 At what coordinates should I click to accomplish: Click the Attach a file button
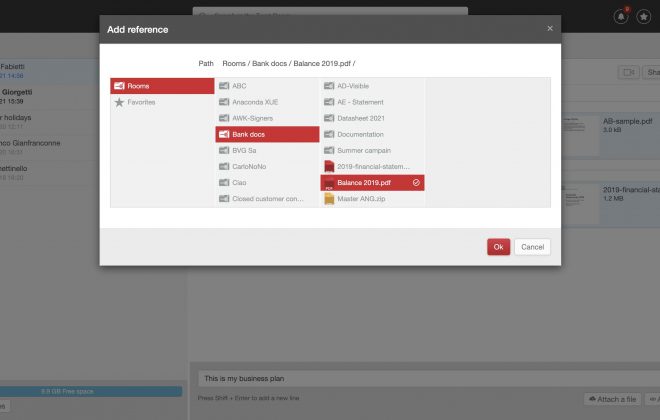[x=614, y=399]
